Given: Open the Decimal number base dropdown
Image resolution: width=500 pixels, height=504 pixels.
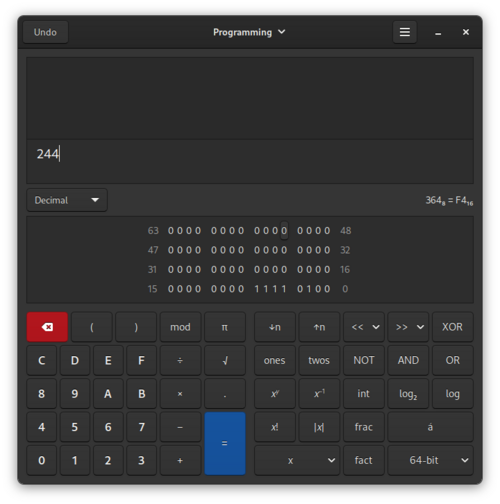Looking at the screenshot, I should (x=67, y=200).
